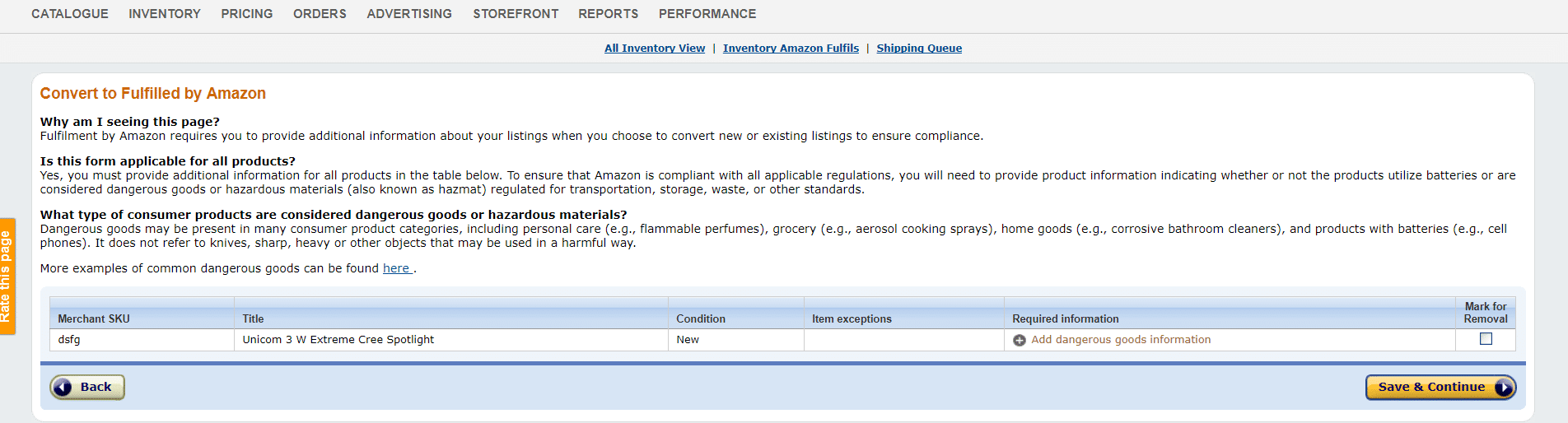Open the Advertising menu
This screenshot has height=423, width=1568.
(409, 14)
